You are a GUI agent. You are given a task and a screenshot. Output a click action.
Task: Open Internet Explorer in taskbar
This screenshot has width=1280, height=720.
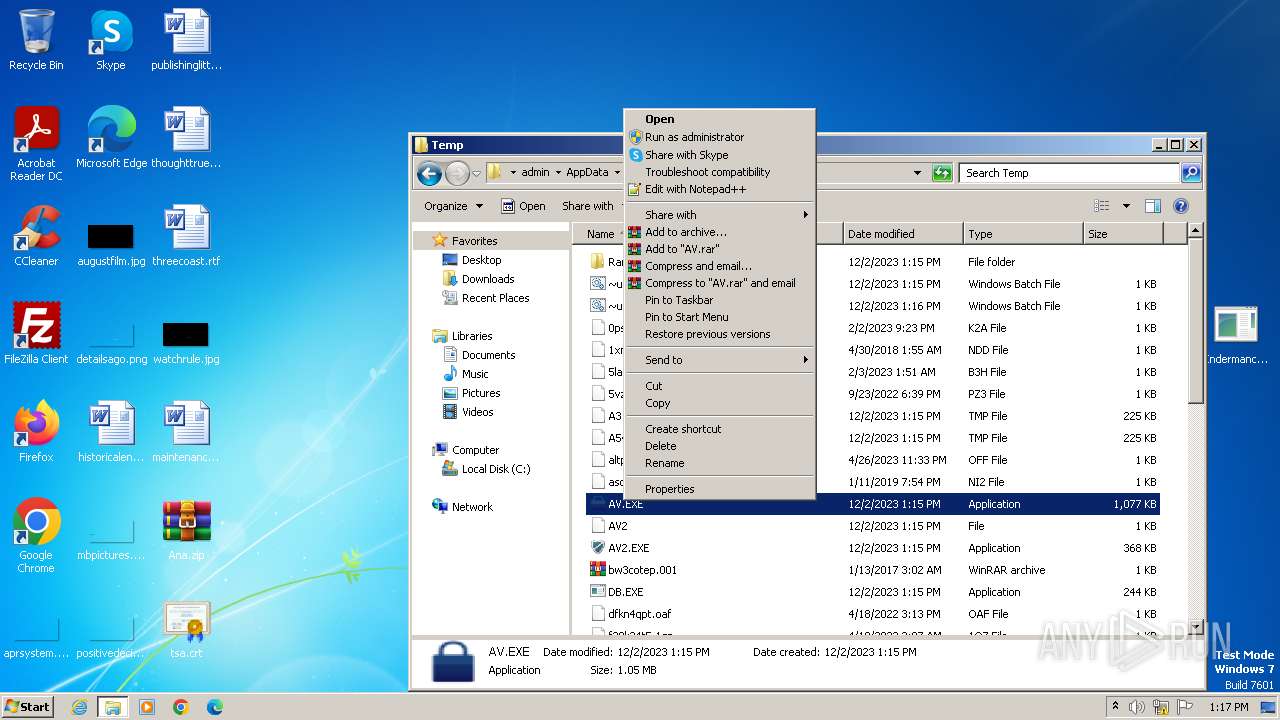[x=79, y=707]
